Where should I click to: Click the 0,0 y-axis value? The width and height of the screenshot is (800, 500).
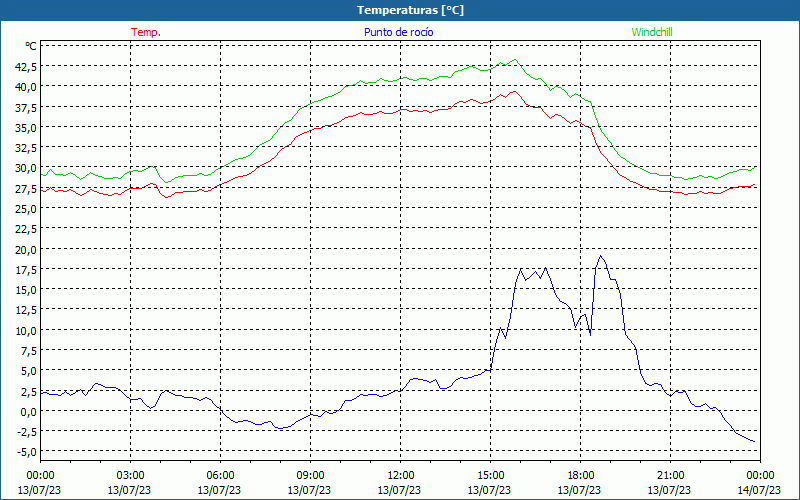pyautogui.click(x=29, y=411)
